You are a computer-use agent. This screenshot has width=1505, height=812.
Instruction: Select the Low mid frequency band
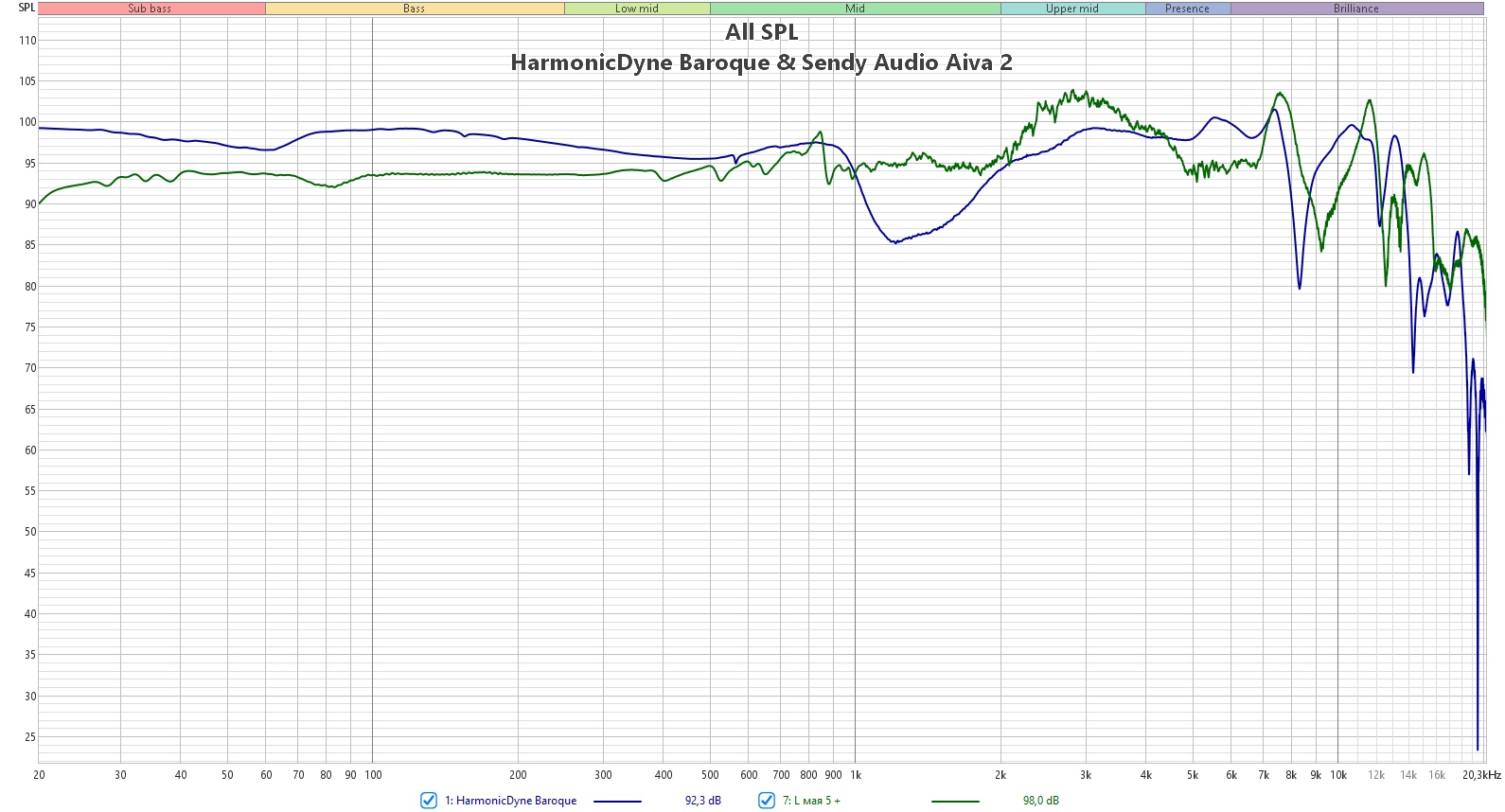pyautogui.click(x=637, y=9)
